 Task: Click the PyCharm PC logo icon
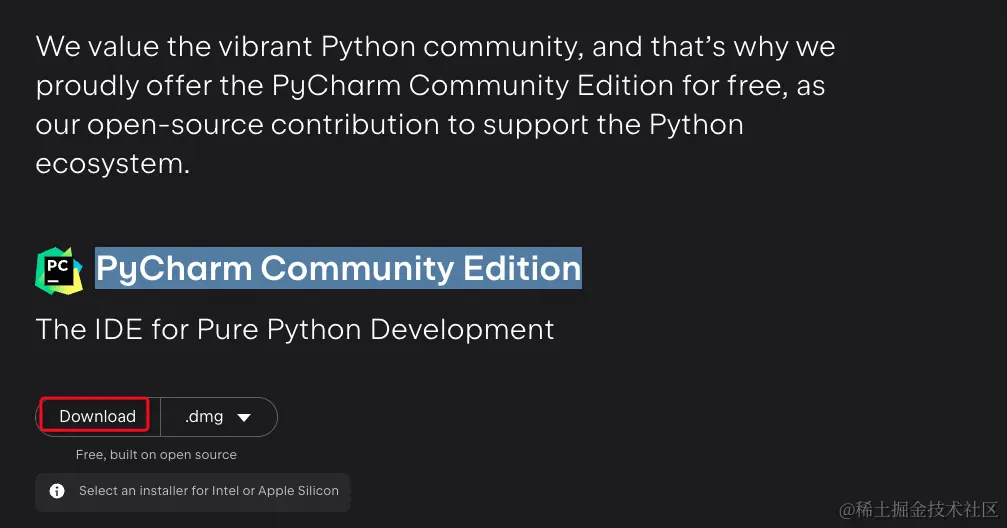coord(59,270)
